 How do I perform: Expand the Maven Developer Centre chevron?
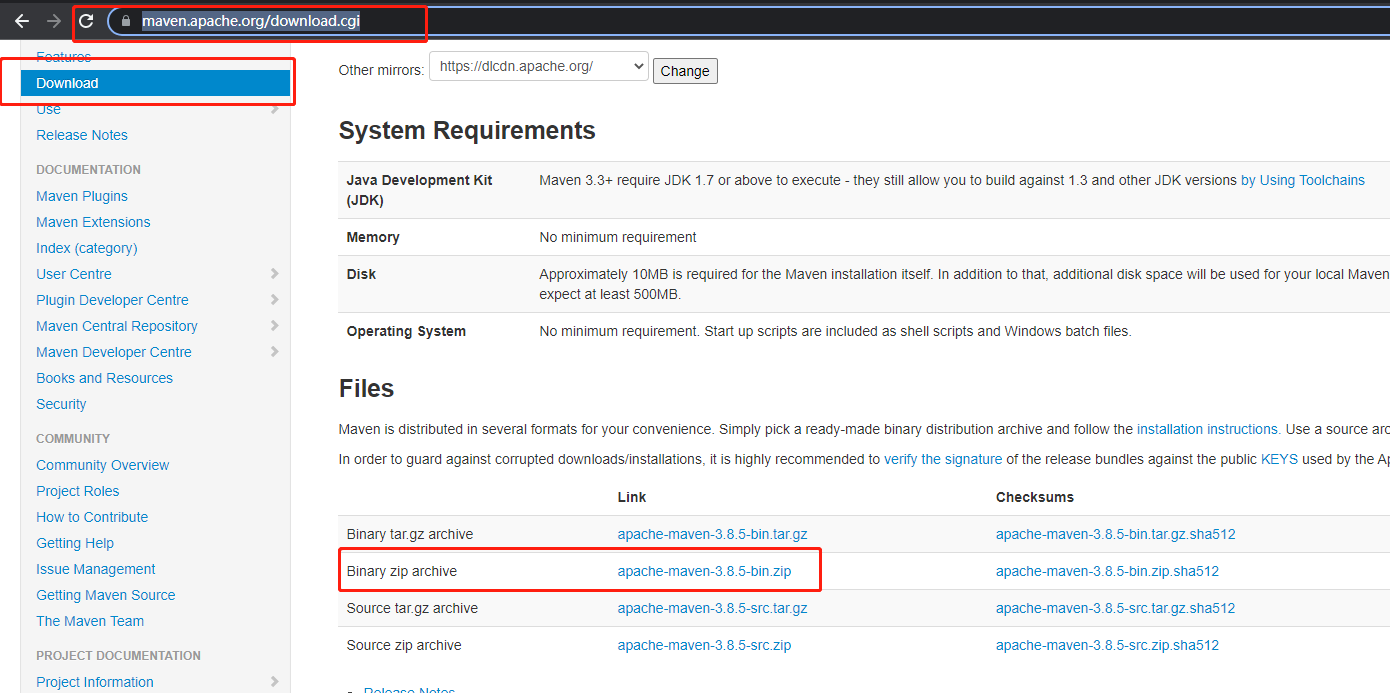point(274,351)
